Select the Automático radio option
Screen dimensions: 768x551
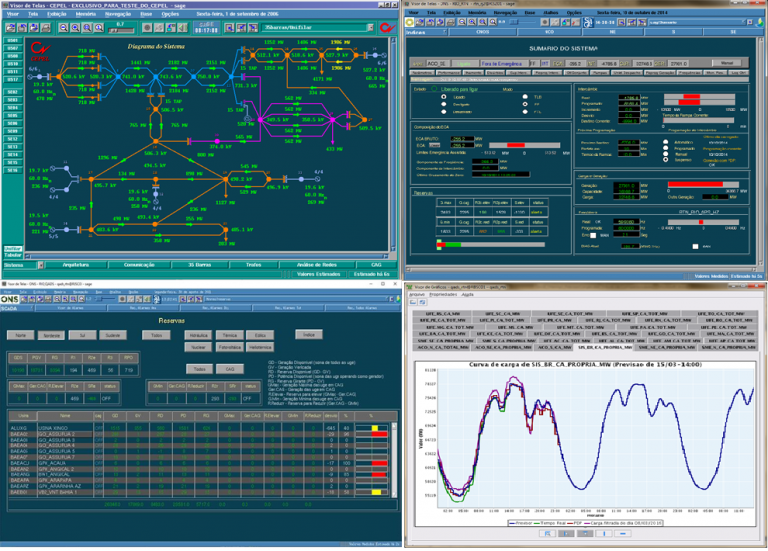pyautogui.click(x=666, y=143)
